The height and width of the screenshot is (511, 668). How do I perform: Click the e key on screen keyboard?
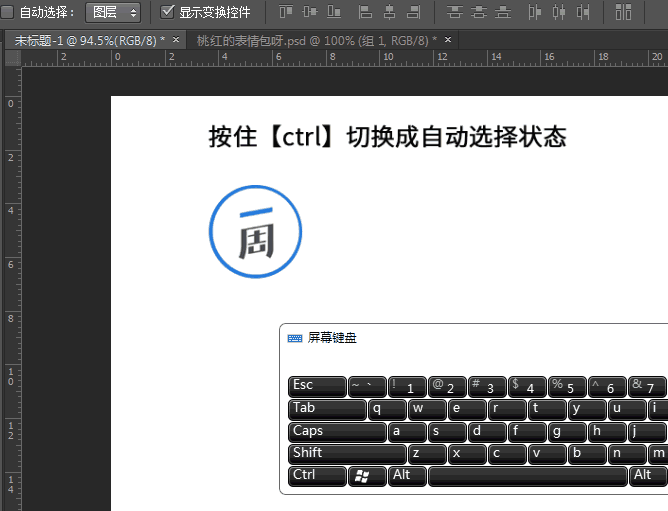tap(467, 409)
